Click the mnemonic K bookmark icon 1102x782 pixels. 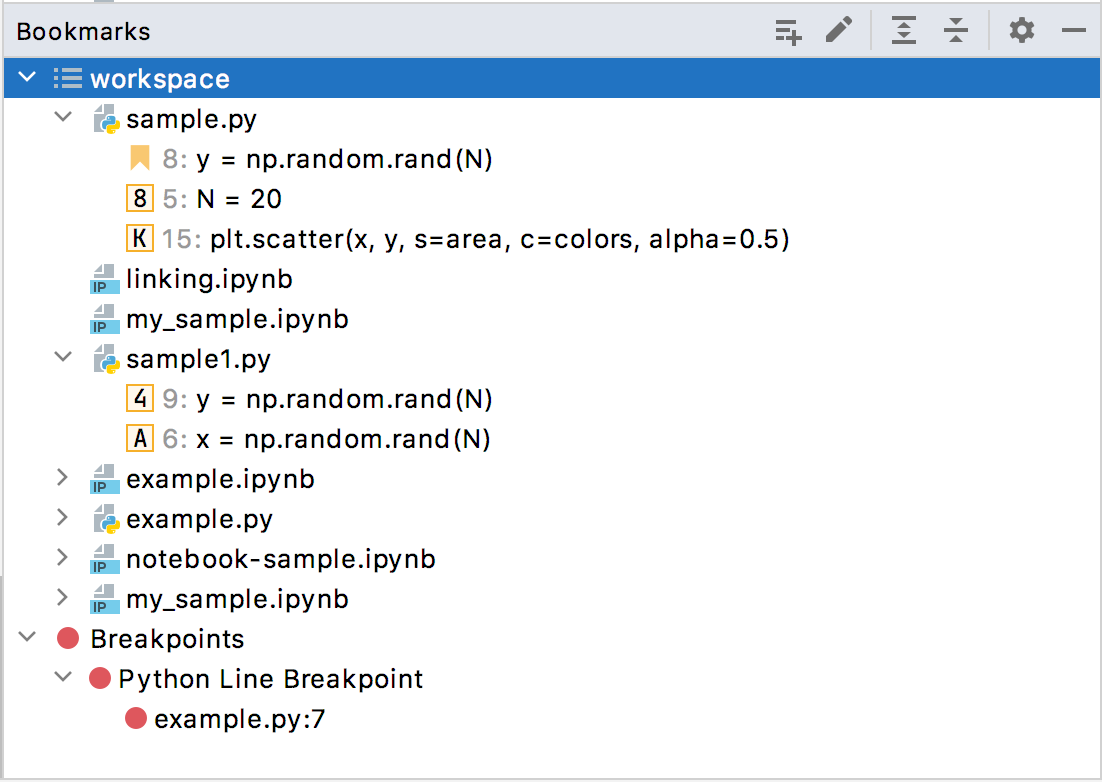140,239
